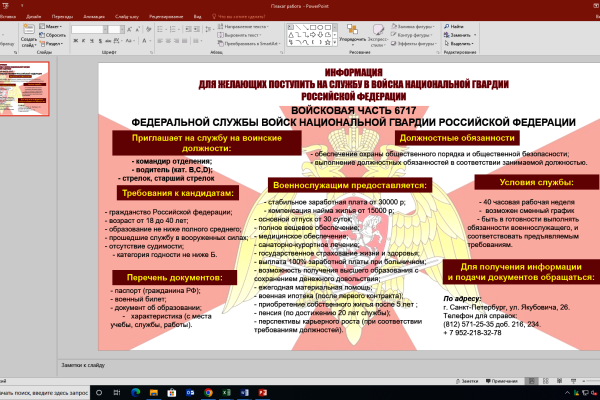Align text left
The height and width of the screenshot is (400, 600).
pos(160,41)
